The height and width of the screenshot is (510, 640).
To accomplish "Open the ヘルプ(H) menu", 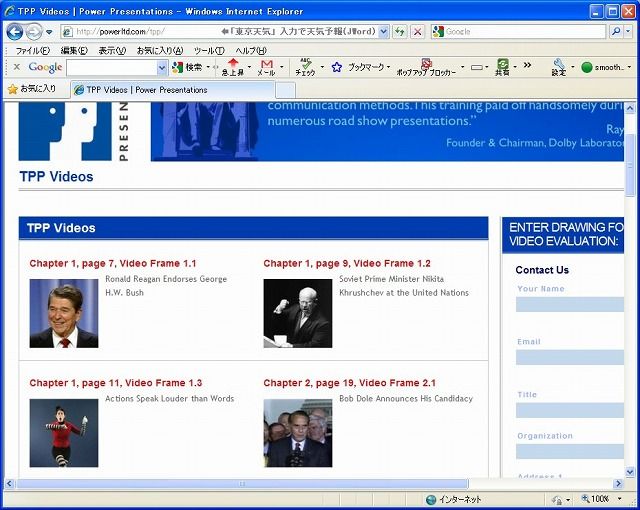I will 251,51.
